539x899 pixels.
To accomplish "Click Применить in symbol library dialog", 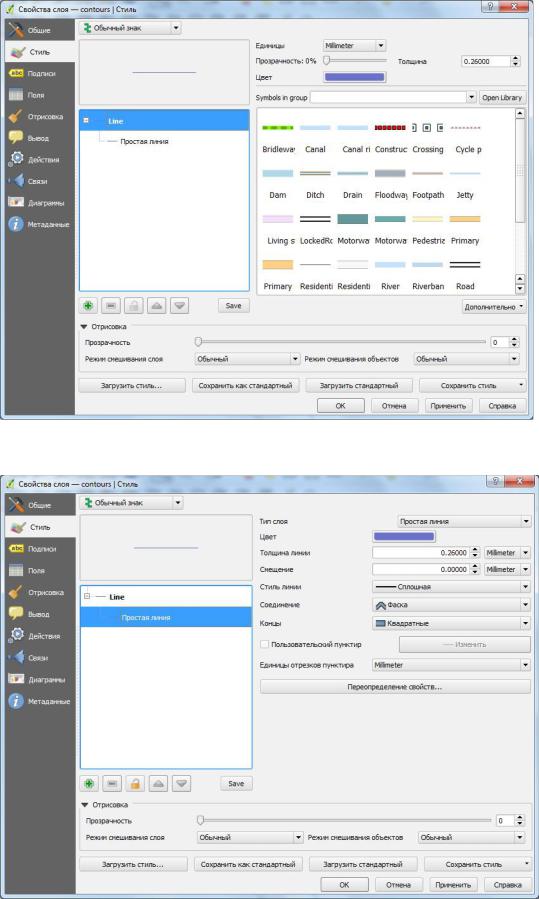I will click(x=448, y=406).
